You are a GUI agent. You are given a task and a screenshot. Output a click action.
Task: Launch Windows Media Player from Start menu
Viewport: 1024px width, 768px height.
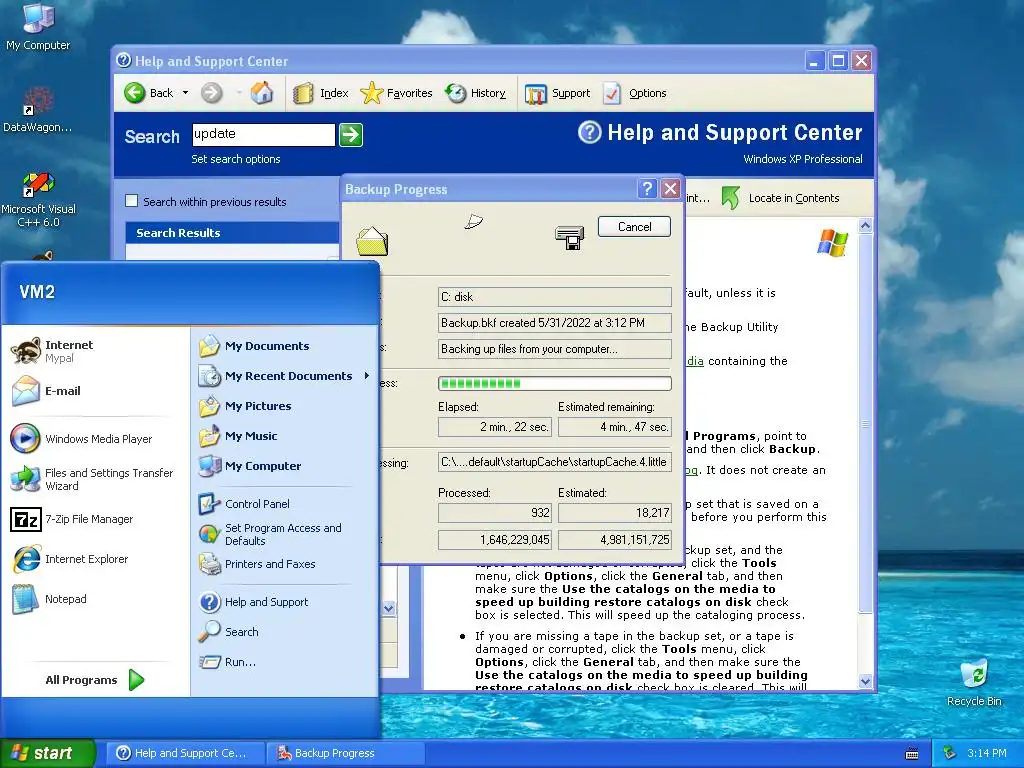95,439
